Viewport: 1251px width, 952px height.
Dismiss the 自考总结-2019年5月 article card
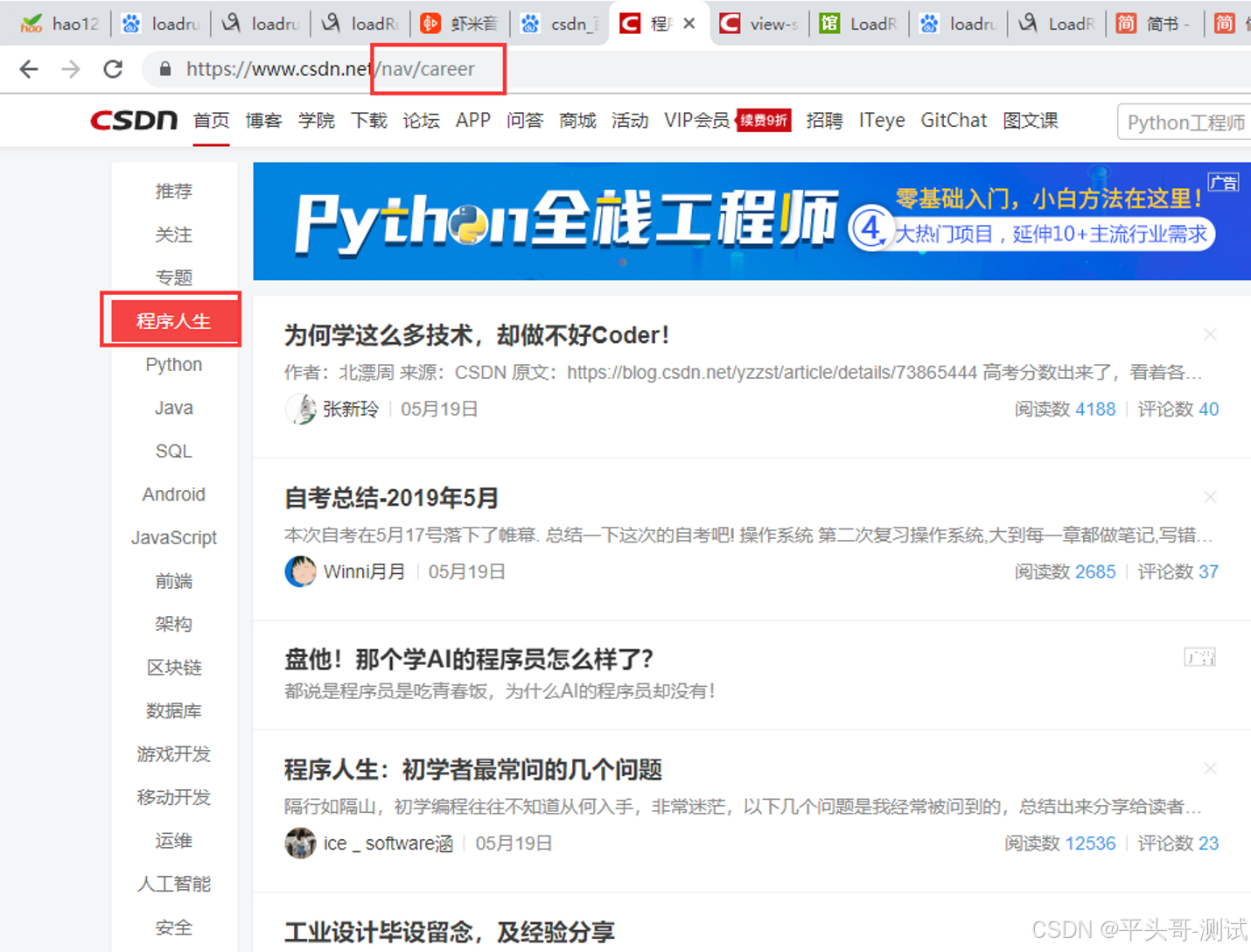[1210, 497]
